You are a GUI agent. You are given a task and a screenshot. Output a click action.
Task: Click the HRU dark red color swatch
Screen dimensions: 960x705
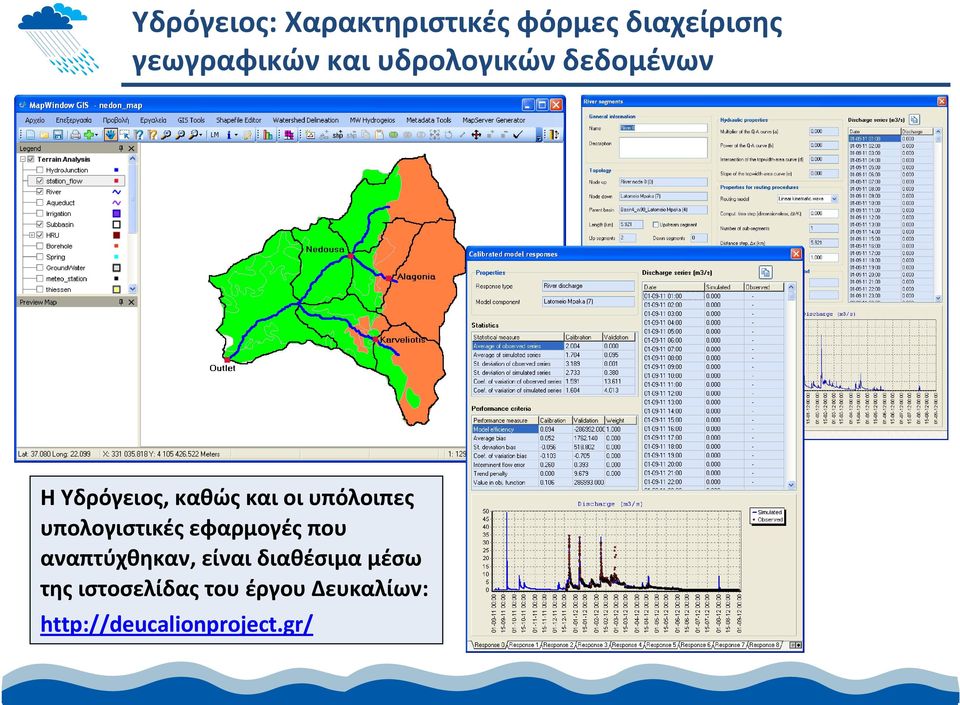[116, 235]
